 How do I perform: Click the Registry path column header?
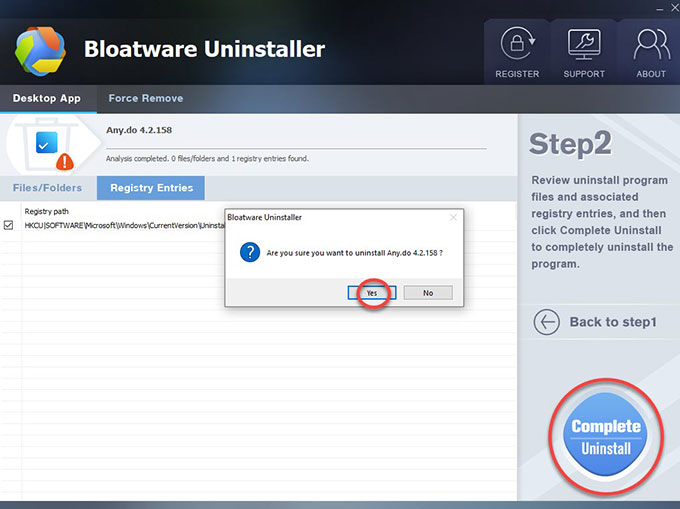click(x=46, y=211)
